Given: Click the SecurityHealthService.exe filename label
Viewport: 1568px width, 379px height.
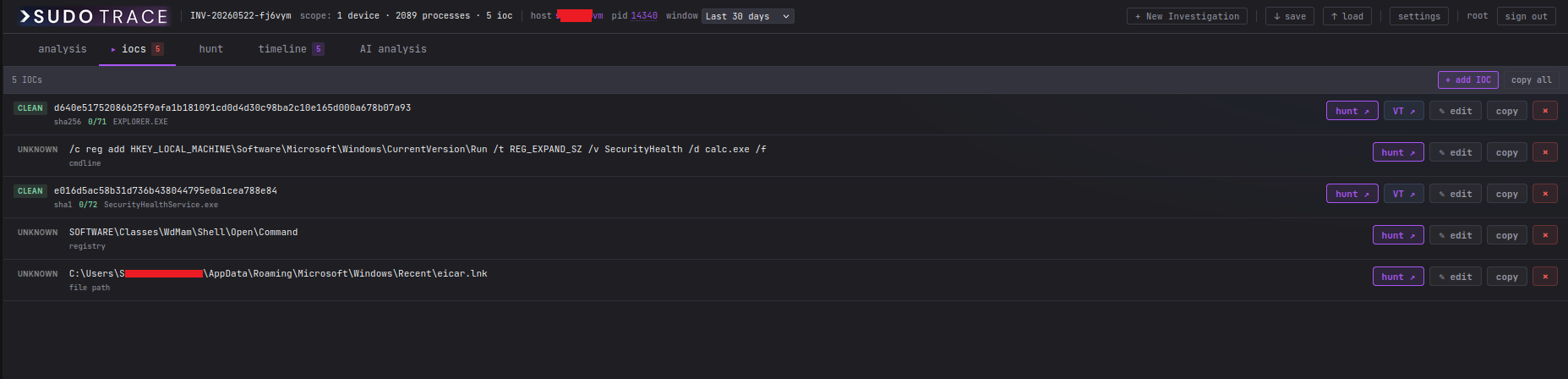Looking at the screenshot, I should point(161,205).
